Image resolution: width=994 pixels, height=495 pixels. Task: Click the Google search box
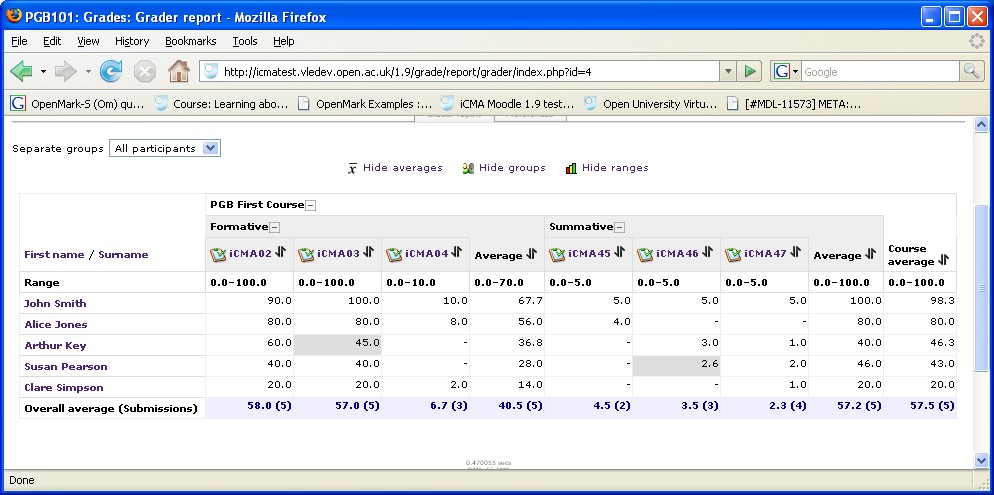point(880,72)
